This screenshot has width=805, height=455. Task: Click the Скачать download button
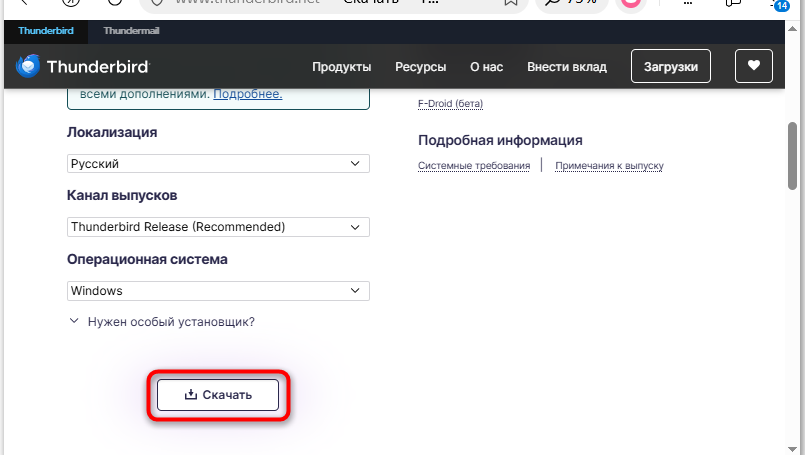click(218, 395)
